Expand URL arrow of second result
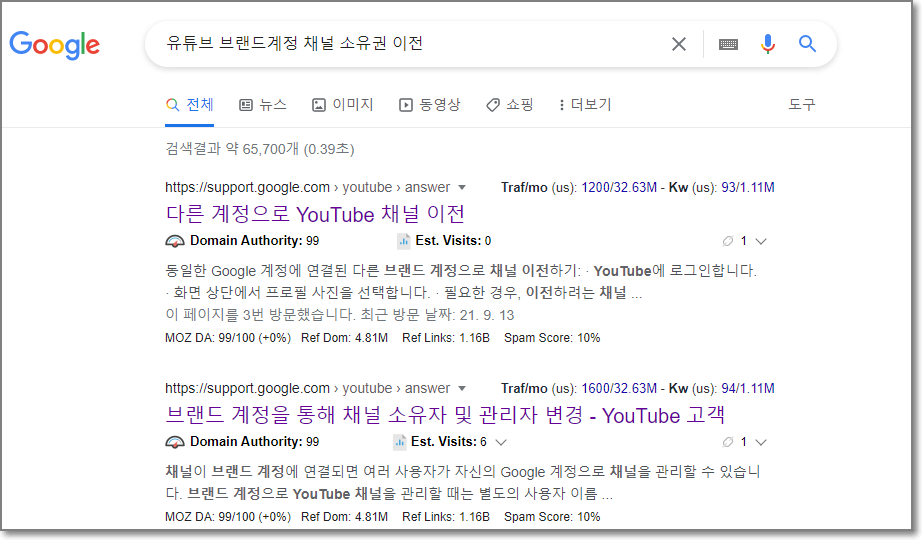This screenshot has width=922, height=540. (462, 389)
